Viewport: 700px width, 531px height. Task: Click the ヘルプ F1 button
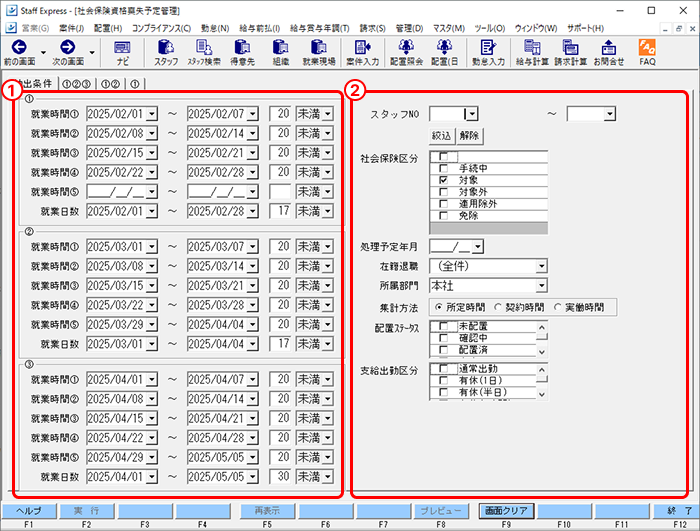[x=29, y=511]
